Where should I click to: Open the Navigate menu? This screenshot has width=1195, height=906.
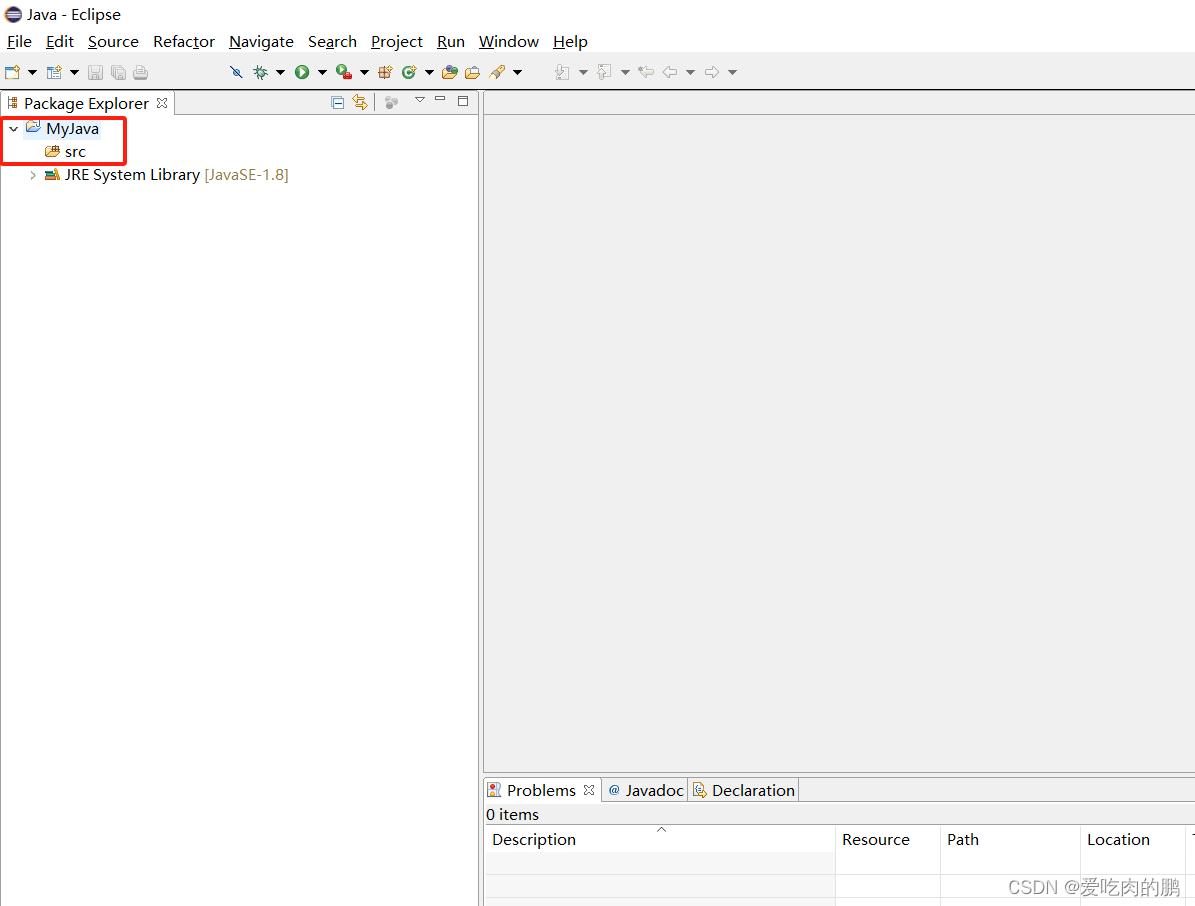coord(261,42)
